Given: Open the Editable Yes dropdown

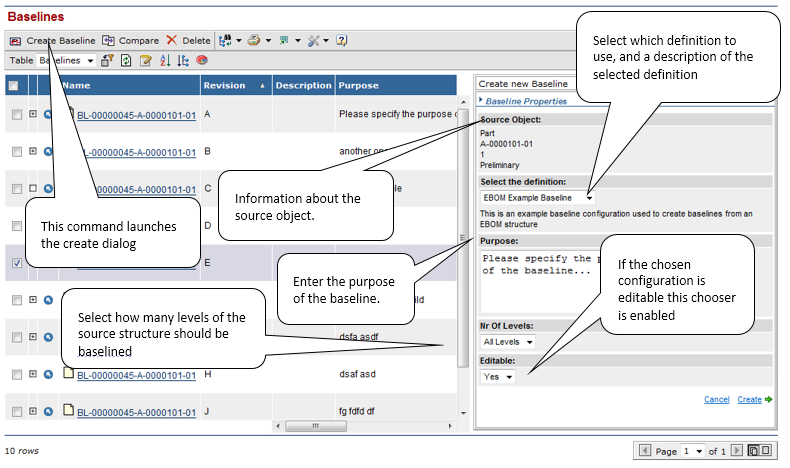Looking at the screenshot, I should tap(498, 377).
